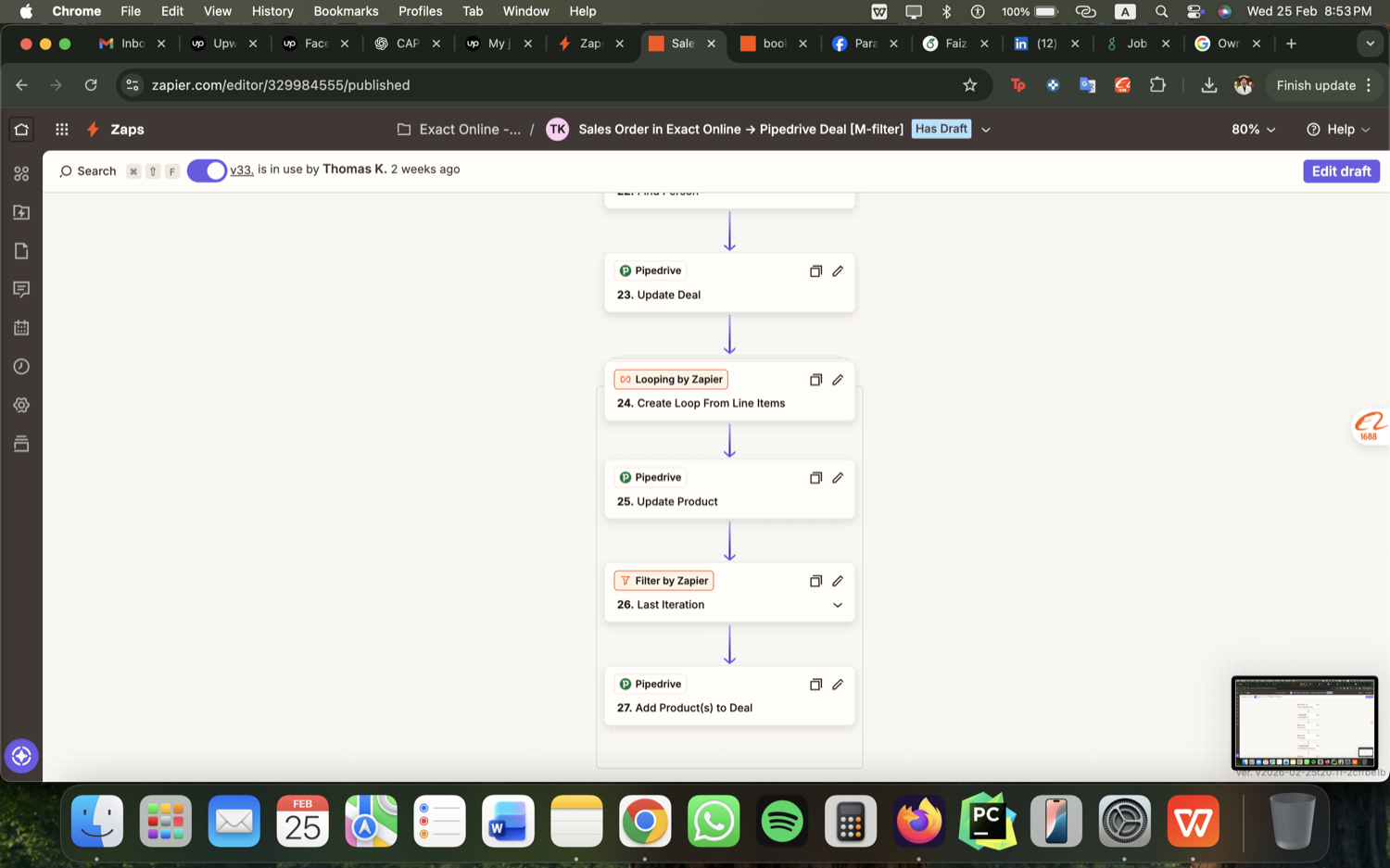Reload the Zapier page
Image resolution: width=1390 pixels, height=868 pixels.
coord(91,85)
